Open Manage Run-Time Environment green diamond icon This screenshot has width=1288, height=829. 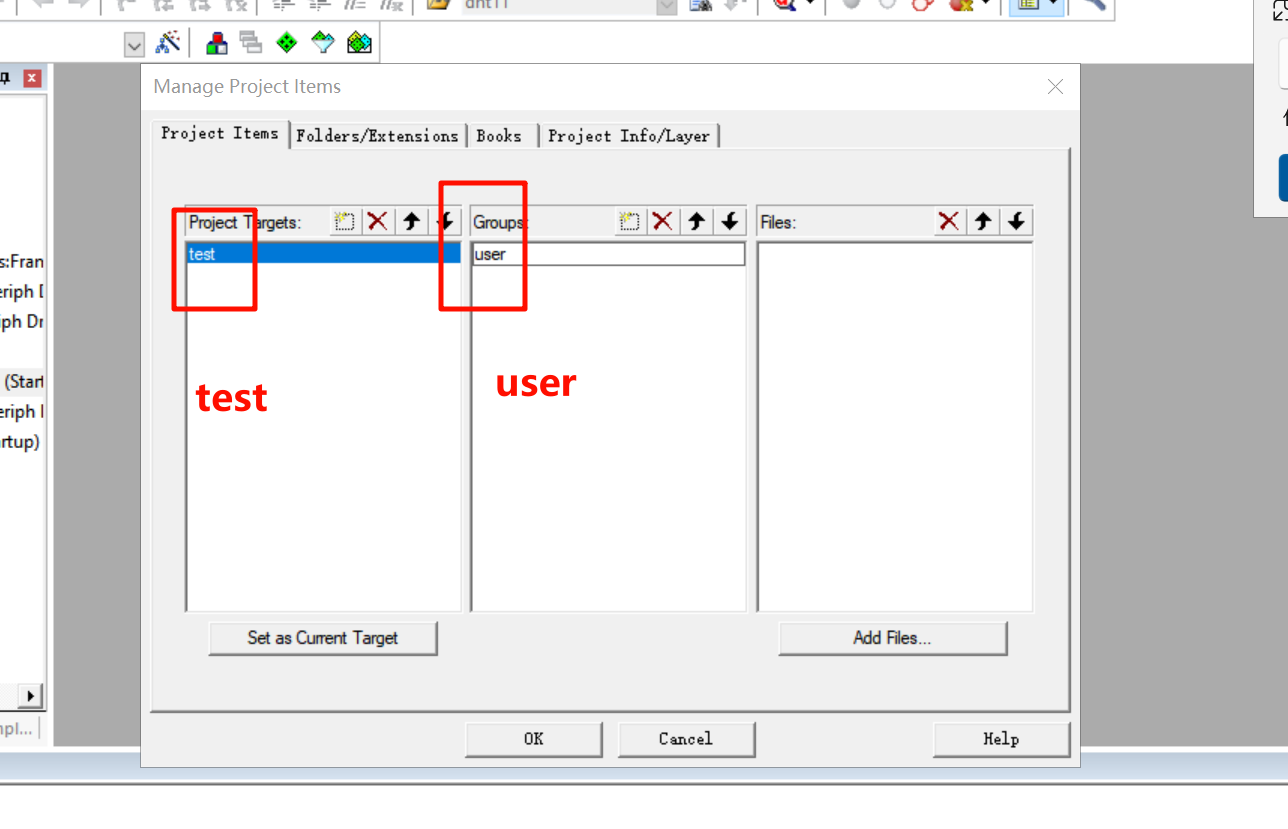286,43
